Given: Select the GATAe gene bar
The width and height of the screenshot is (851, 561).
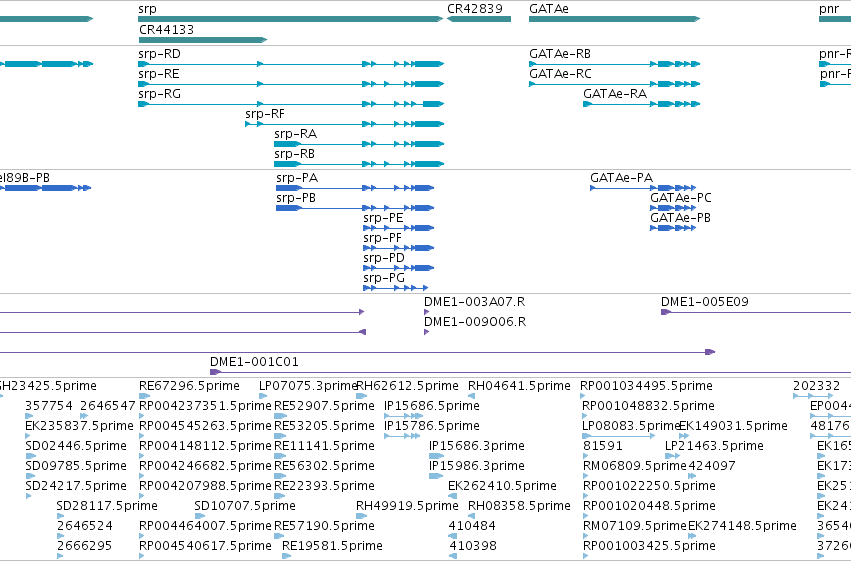Looking at the screenshot, I should tap(614, 19).
